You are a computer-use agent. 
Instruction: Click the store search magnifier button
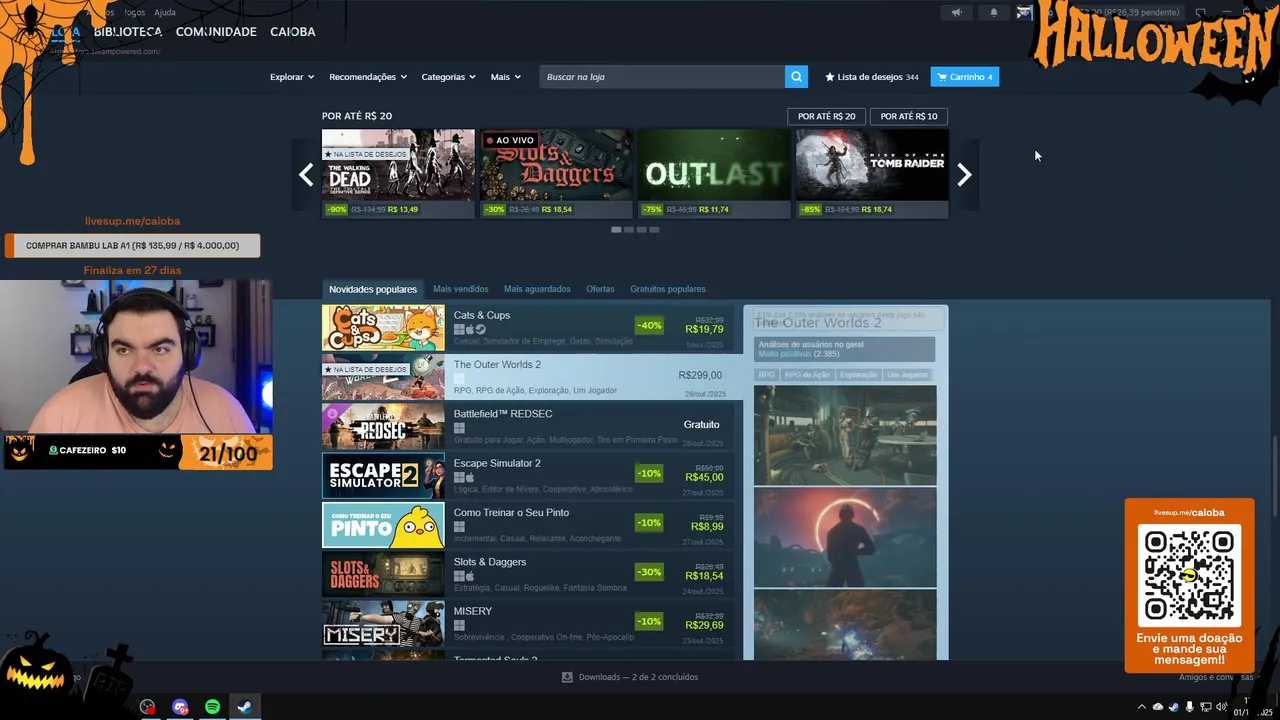(x=796, y=77)
